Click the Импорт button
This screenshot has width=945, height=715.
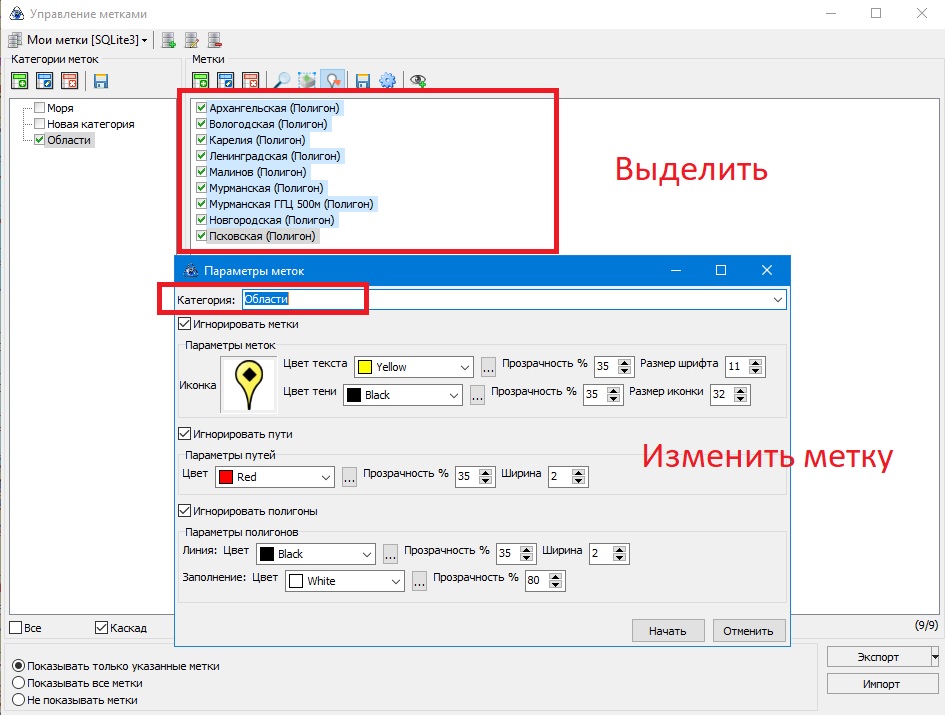tap(880, 684)
